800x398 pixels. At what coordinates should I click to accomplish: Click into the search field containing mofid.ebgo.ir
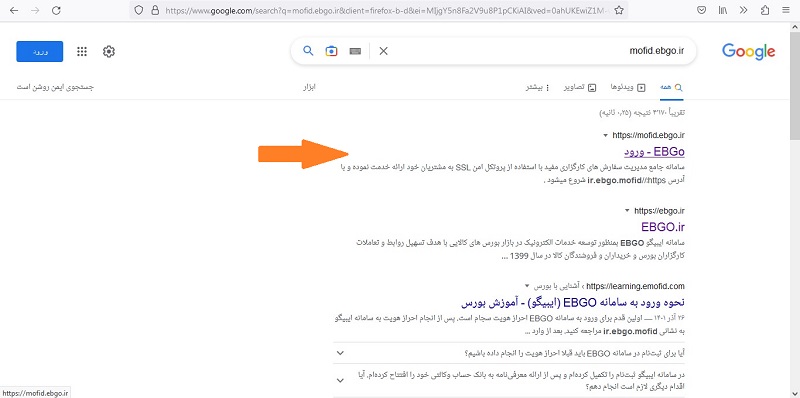[536, 51]
